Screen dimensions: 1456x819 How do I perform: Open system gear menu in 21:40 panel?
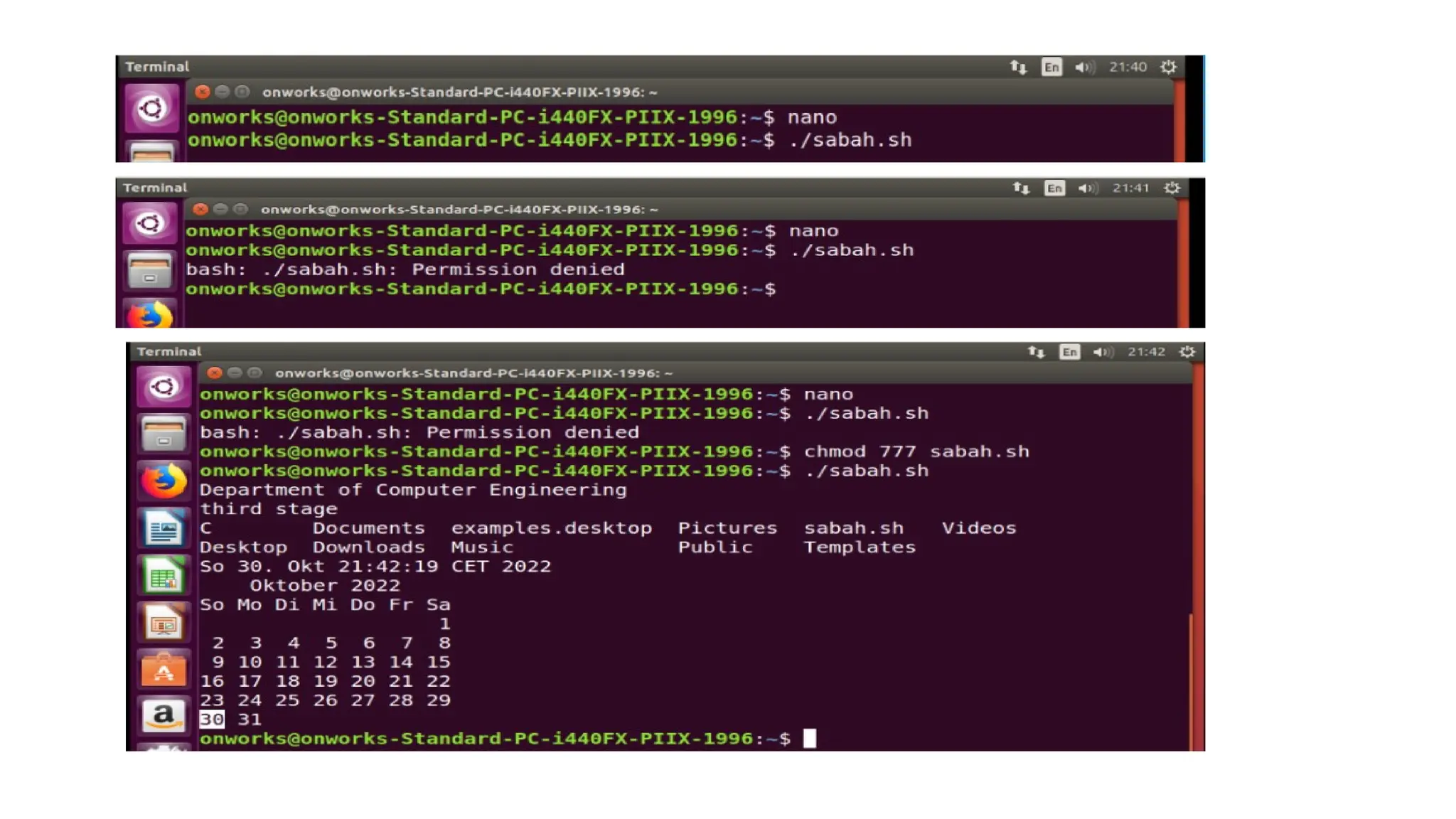tap(1168, 67)
